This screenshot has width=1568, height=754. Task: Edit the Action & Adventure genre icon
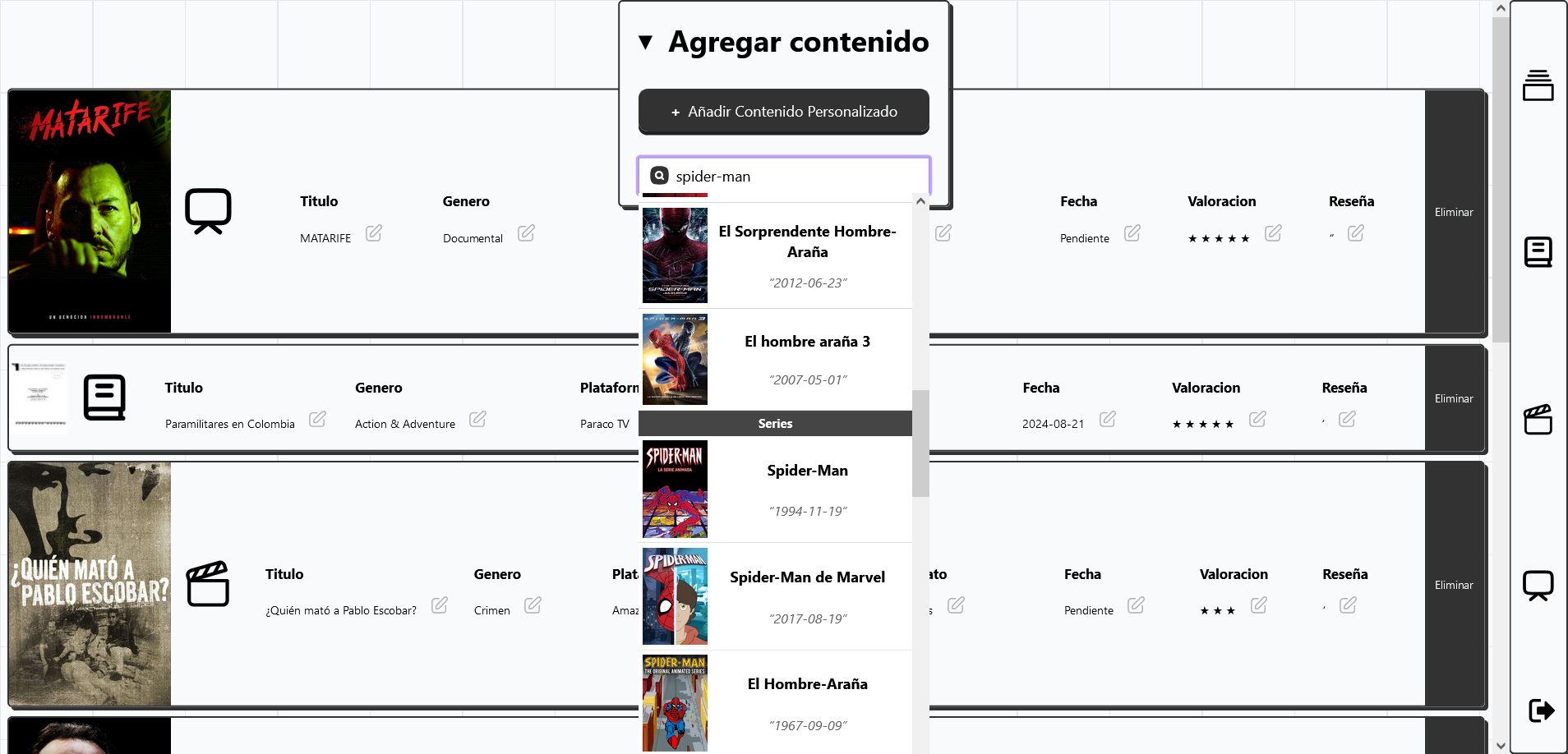click(477, 419)
